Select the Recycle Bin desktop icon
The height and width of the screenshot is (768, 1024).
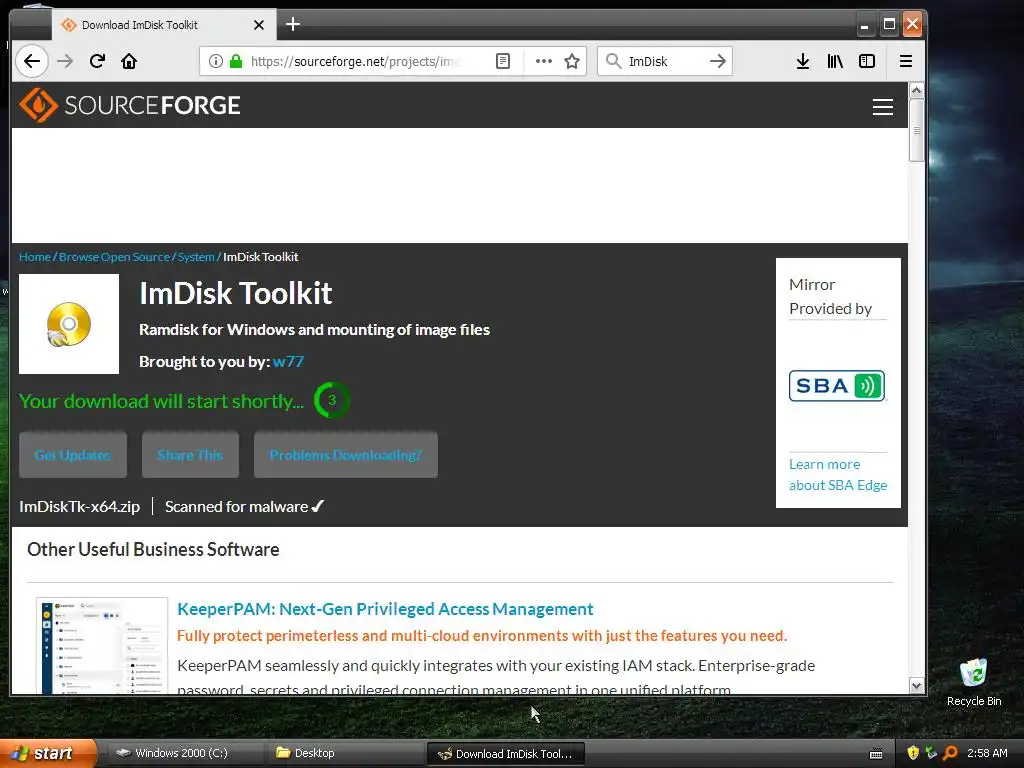pyautogui.click(x=974, y=682)
